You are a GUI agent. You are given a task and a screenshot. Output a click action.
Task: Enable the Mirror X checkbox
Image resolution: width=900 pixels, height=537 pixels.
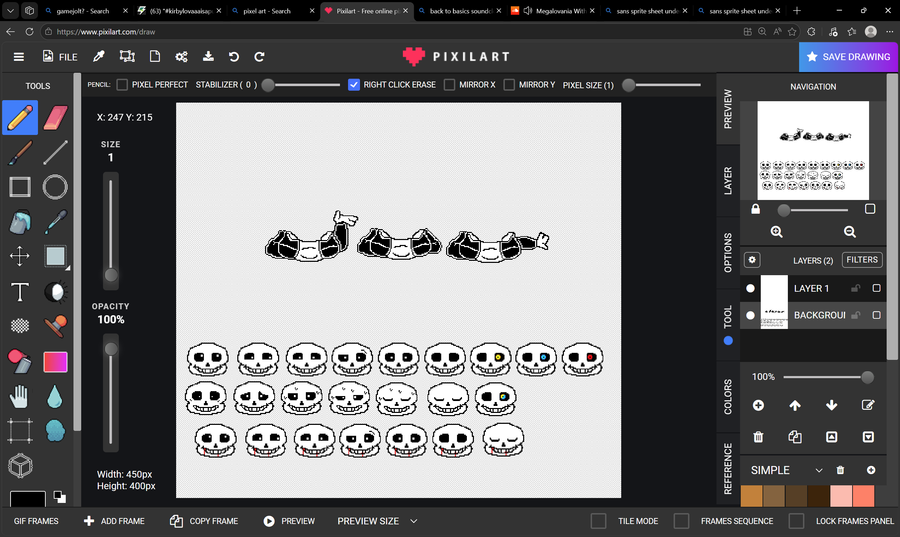tap(449, 85)
